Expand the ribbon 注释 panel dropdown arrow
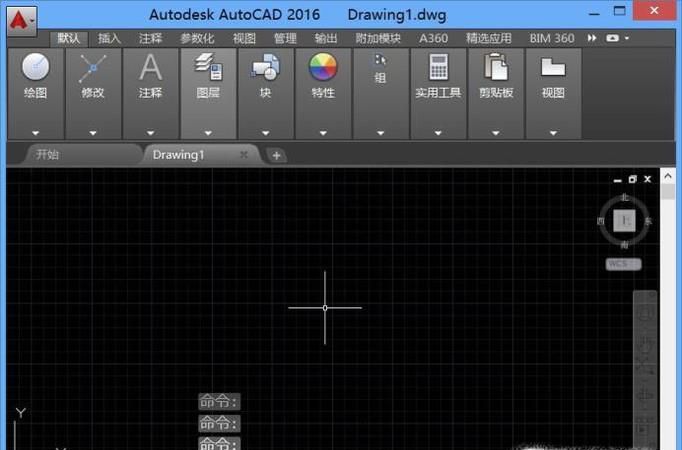The image size is (682, 450). click(x=150, y=133)
